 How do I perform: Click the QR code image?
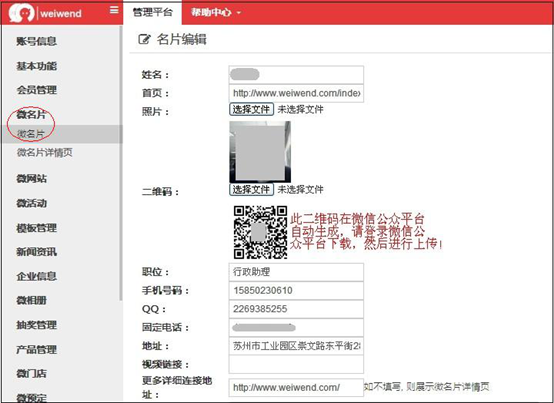click(x=260, y=232)
